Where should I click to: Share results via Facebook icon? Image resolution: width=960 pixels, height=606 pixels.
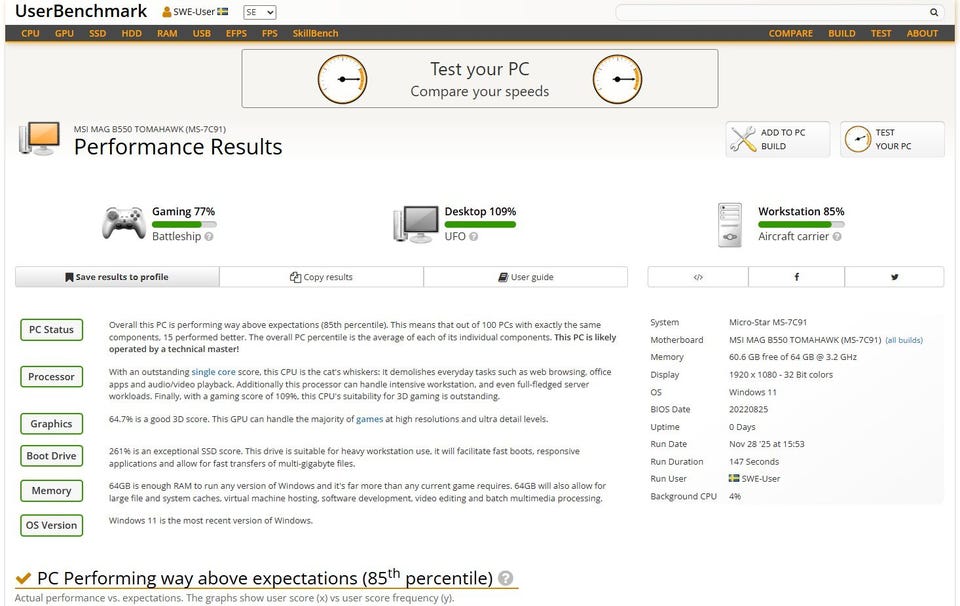click(796, 277)
